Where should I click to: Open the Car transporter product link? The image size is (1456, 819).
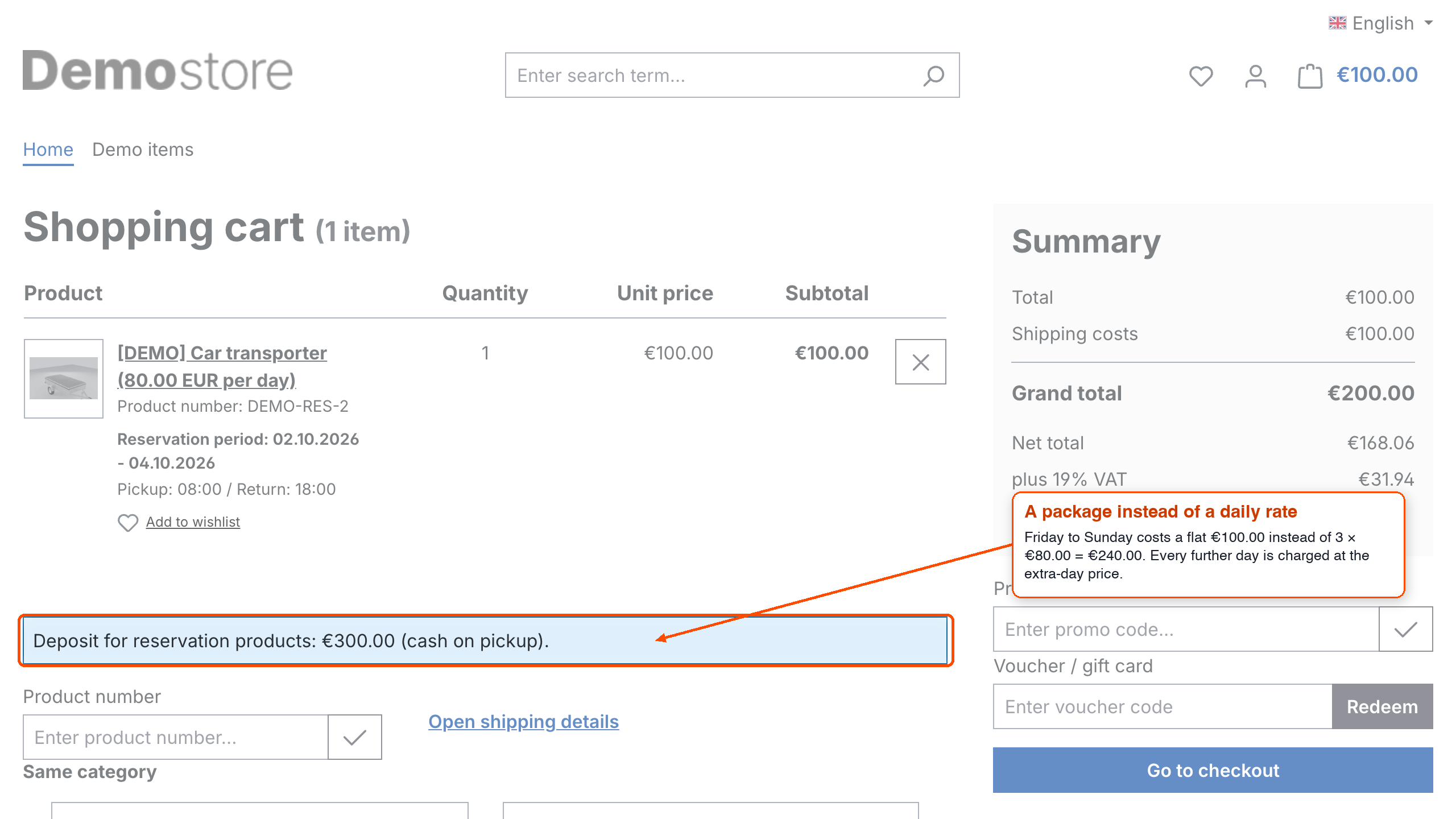222,366
